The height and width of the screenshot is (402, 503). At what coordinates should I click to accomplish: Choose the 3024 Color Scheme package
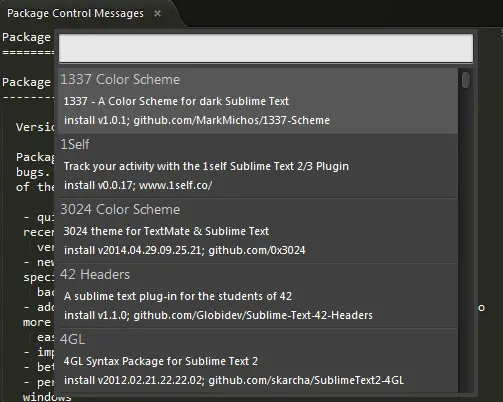[258, 231]
